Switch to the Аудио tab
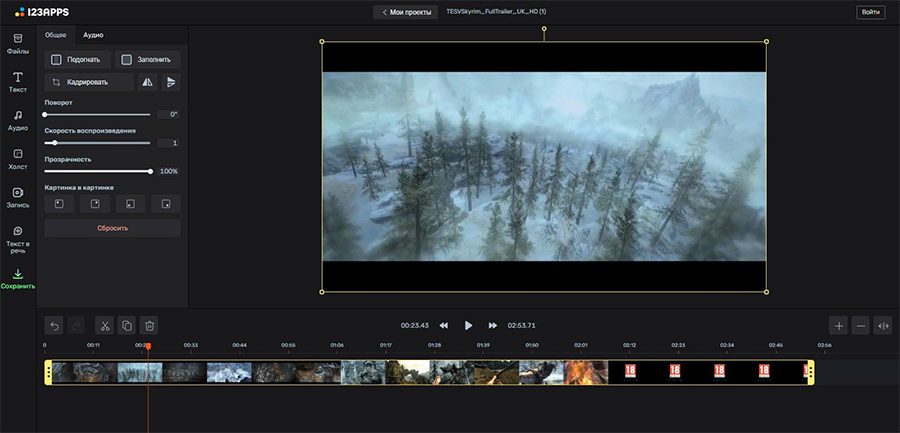Screen dimensions: 900x433 (93, 35)
